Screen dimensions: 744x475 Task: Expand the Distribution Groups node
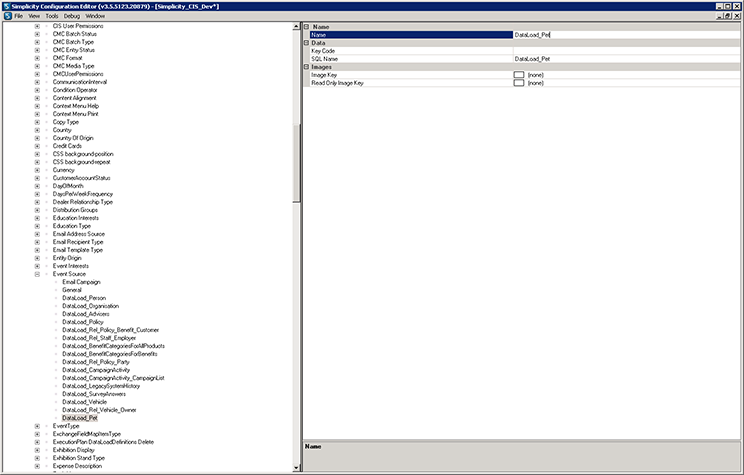(37, 210)
